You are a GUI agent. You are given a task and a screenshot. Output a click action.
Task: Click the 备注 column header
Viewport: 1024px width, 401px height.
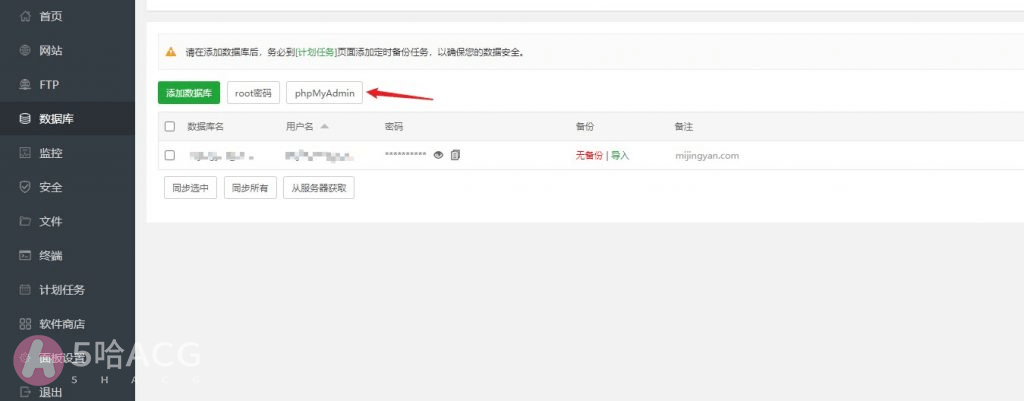[x=683, y=127]
